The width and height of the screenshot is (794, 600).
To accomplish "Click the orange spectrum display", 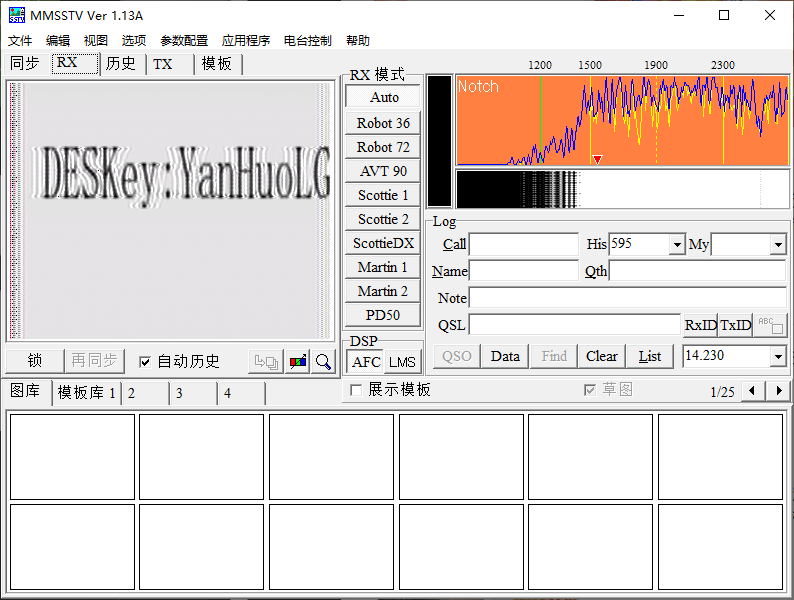I will (622, 121).
